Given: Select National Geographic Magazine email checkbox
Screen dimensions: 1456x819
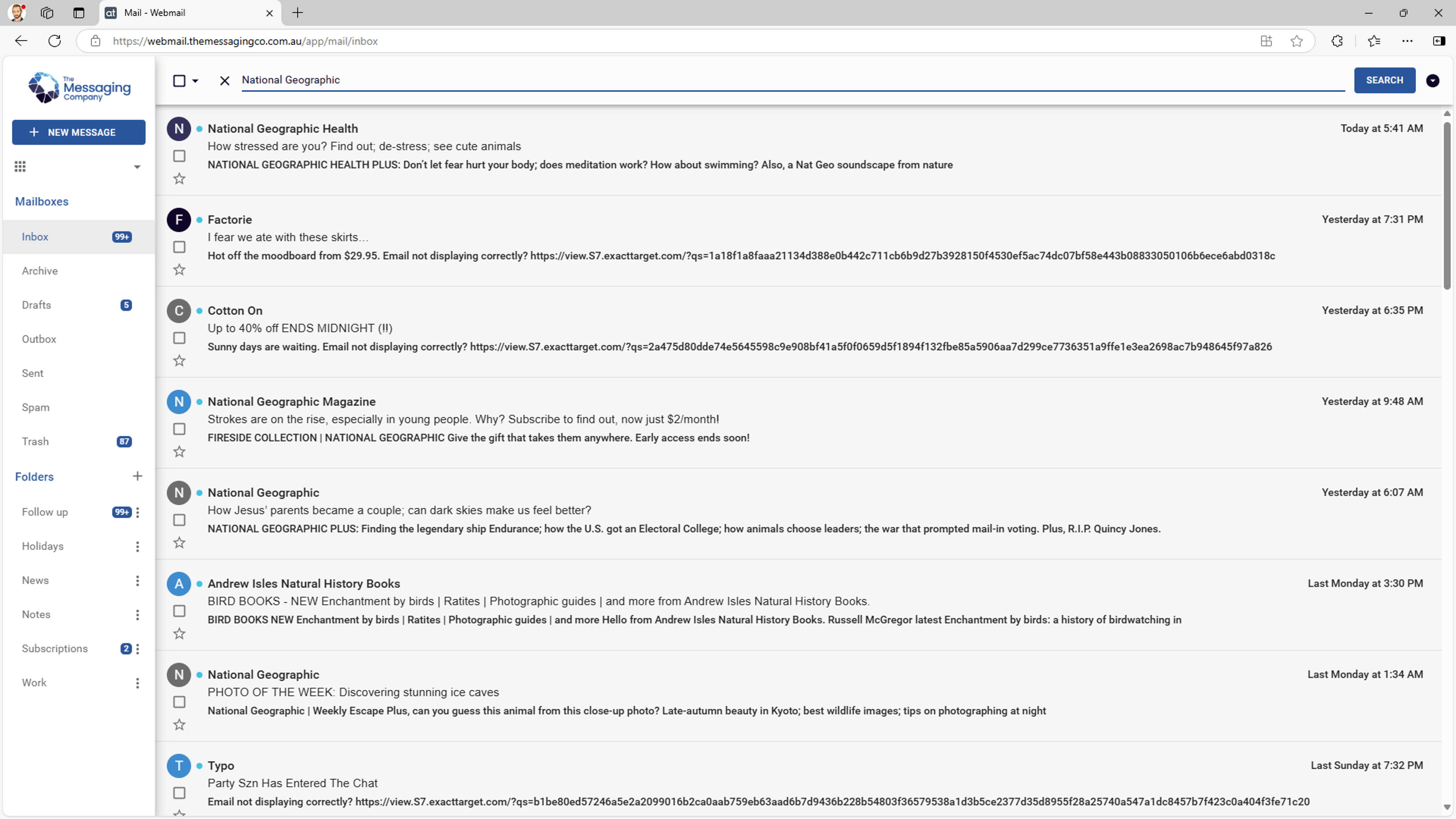Looking at the screenshot, I should (x=179, y=429).
